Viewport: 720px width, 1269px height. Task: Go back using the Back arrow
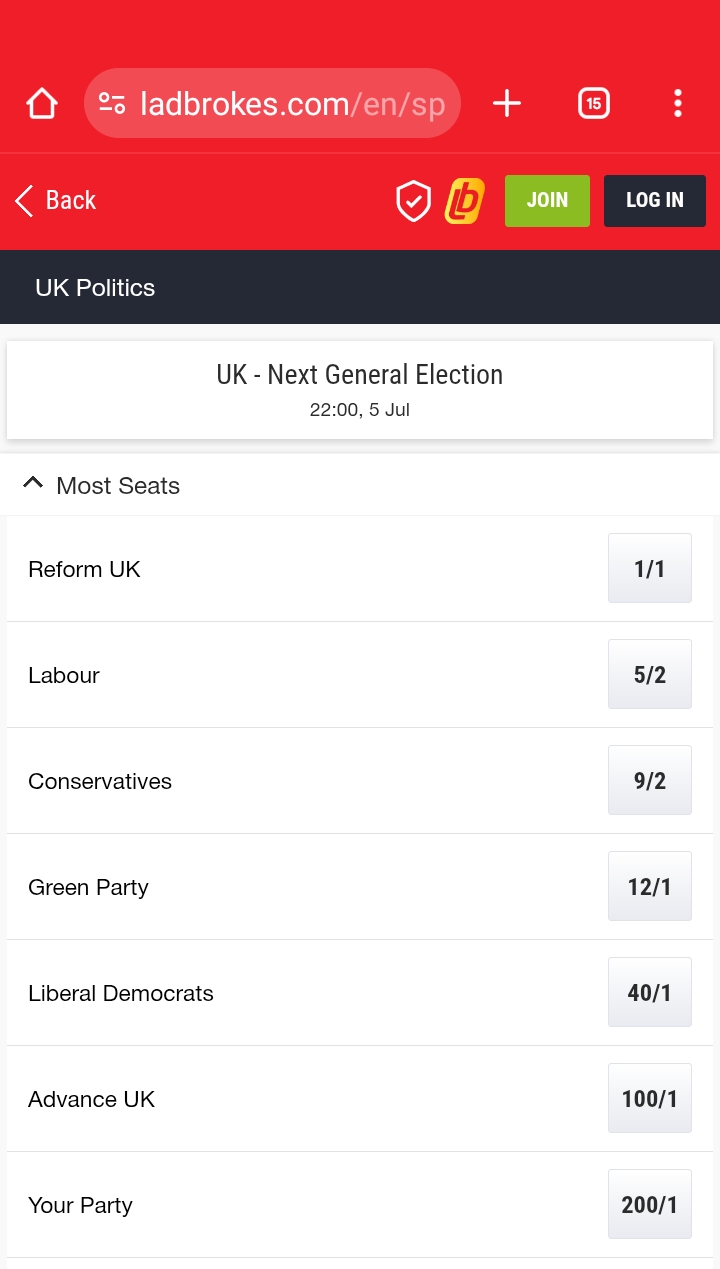[x=56, y=201]
